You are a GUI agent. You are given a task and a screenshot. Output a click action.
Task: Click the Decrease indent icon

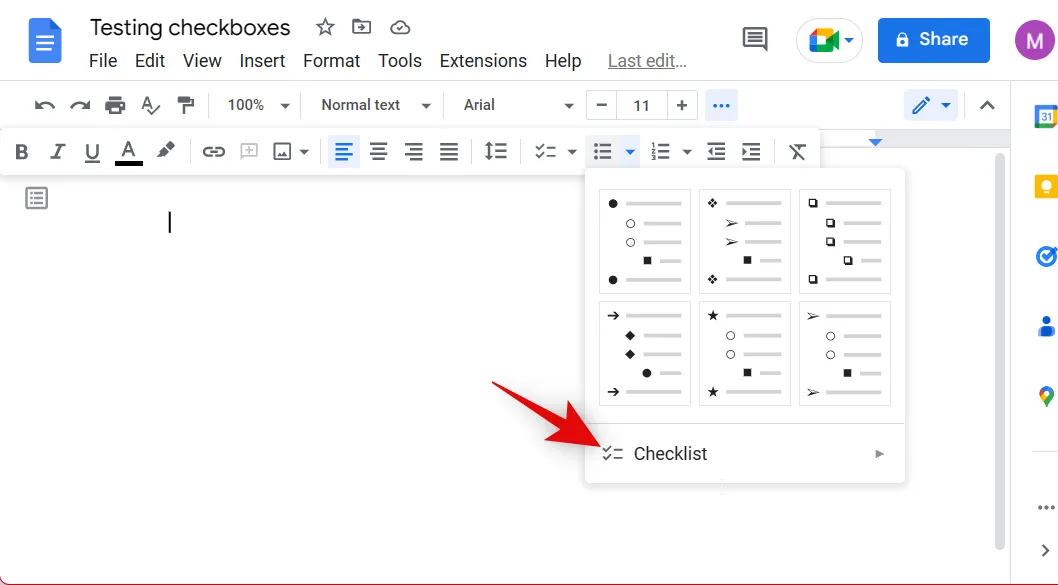[x=716, y=151]
